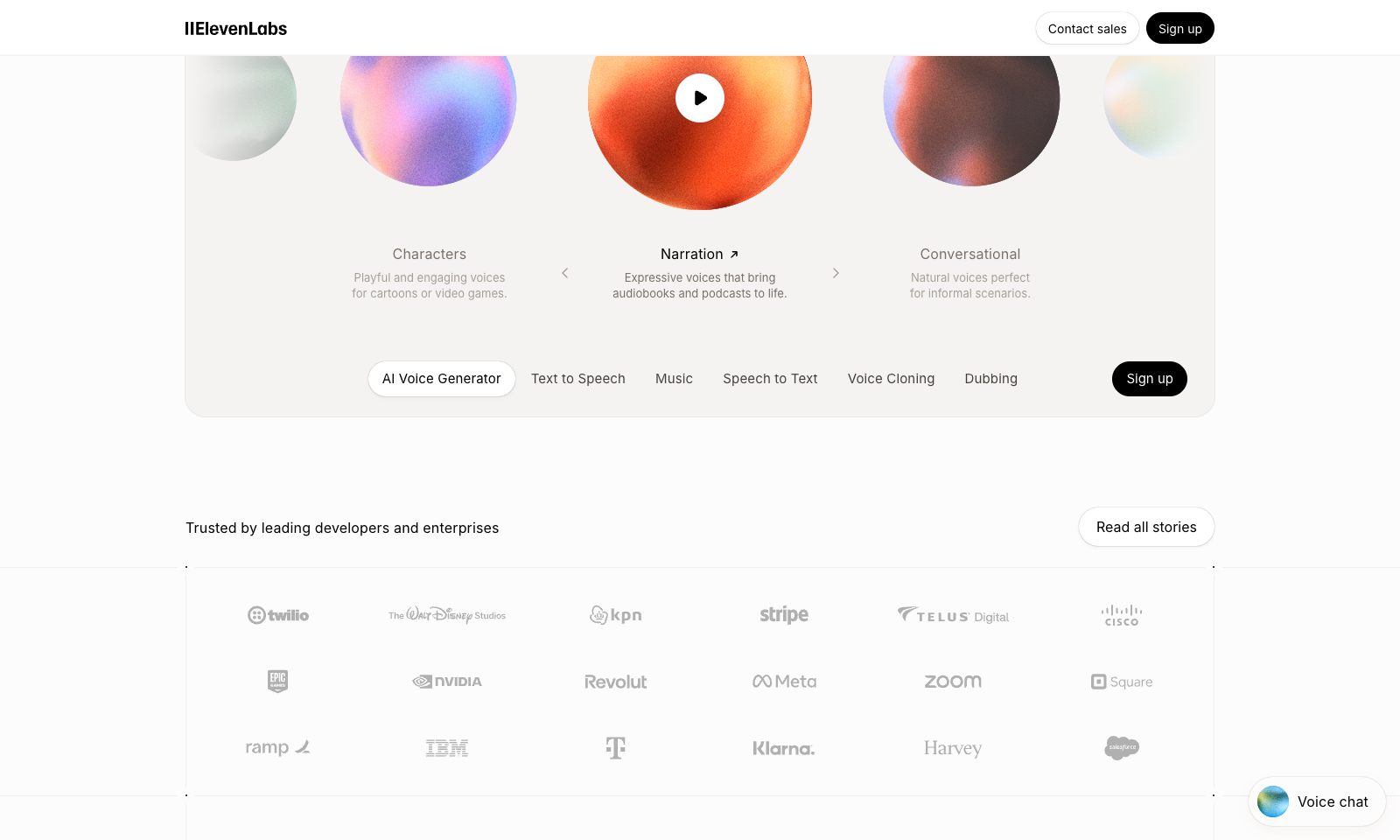This screenshot has height=840, width=1400.
Task: Select the Conversational voice label
Action: (969, 254)
